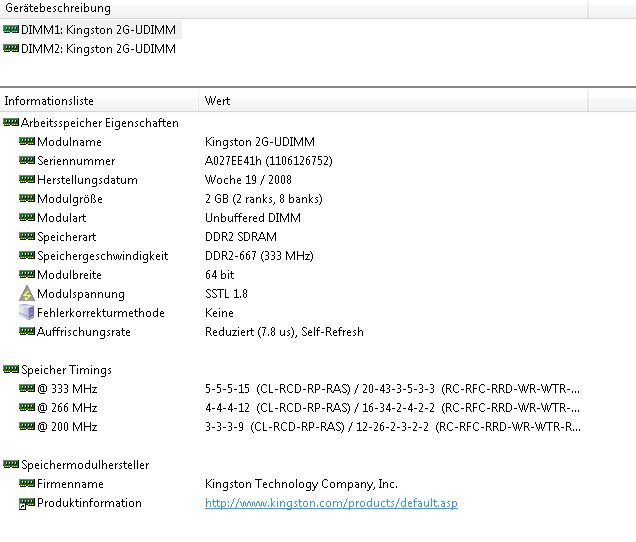Select the Arbeitsspeicher Eigenschaften group heading
636x542 pixels.
point(100,123)
